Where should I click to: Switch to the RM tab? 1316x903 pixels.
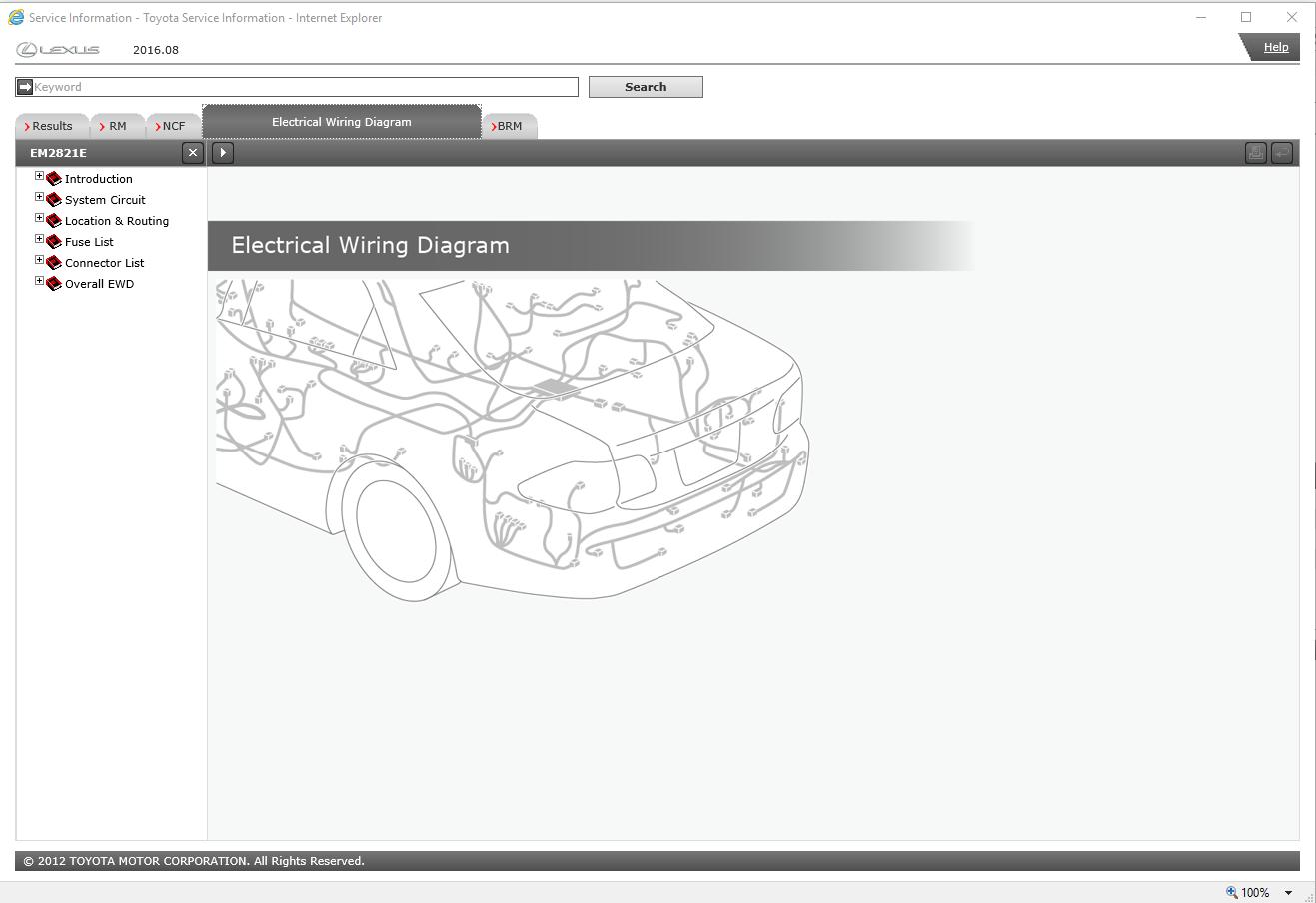117,126
